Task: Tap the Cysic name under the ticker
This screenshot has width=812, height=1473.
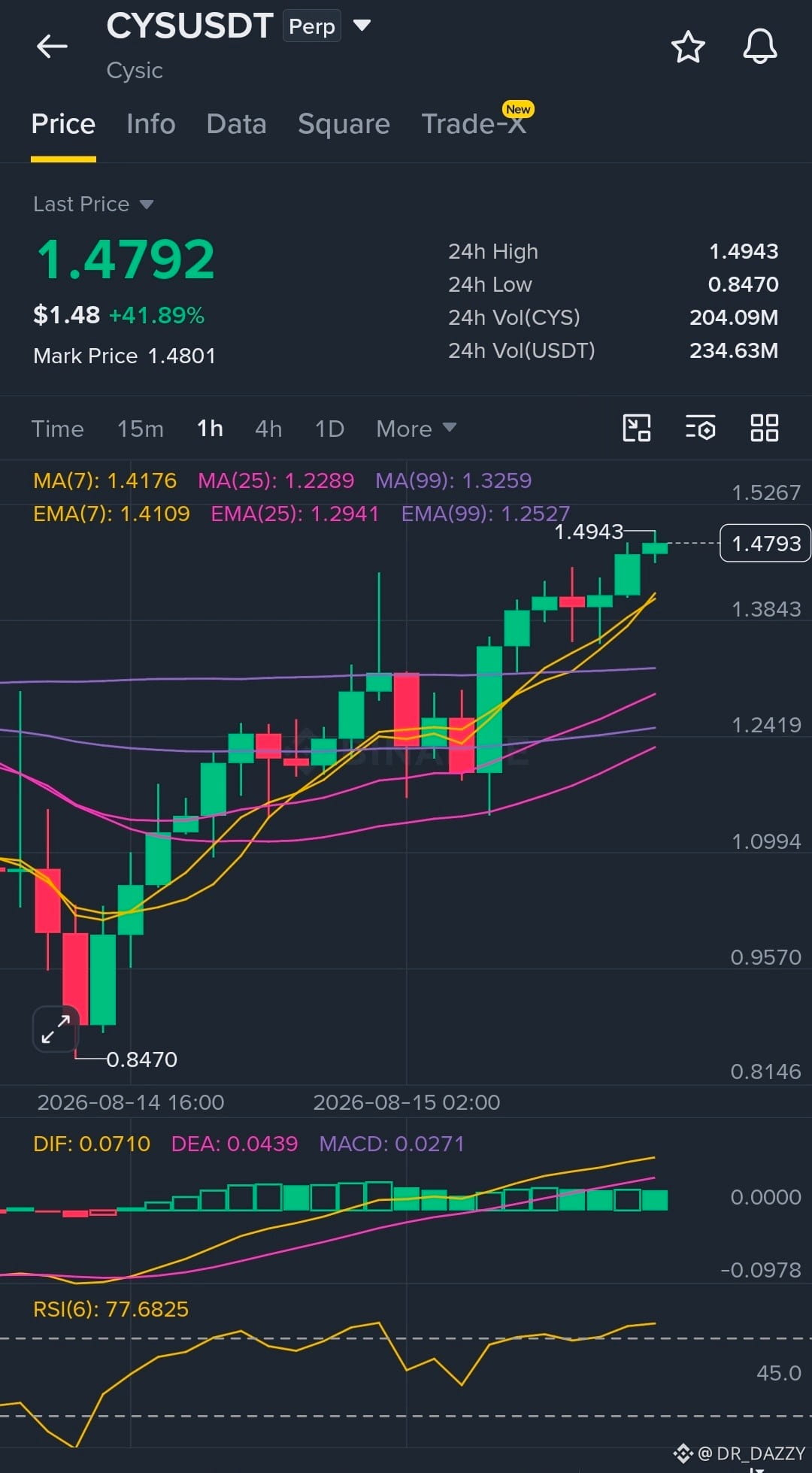Action: point(135,71)
